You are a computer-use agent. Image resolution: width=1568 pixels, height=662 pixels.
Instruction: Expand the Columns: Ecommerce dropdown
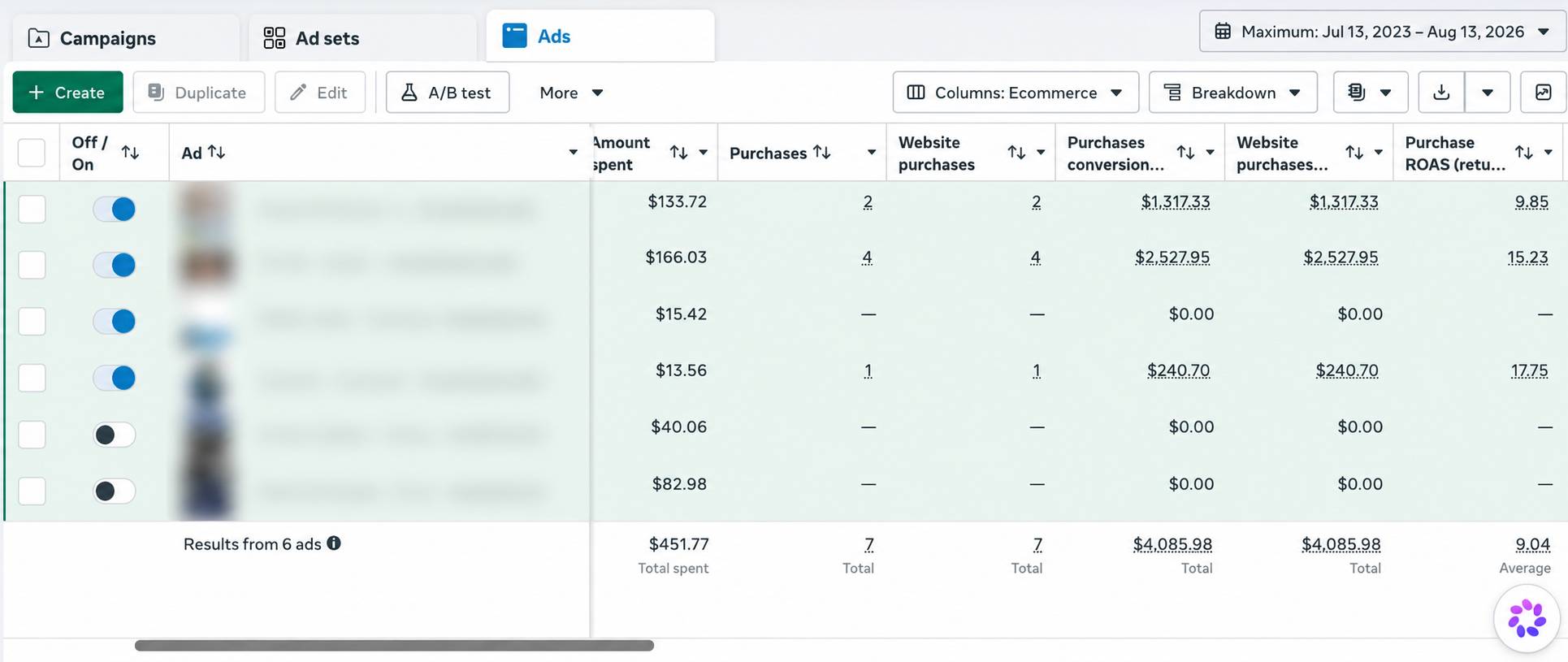tap(1016, 93)
